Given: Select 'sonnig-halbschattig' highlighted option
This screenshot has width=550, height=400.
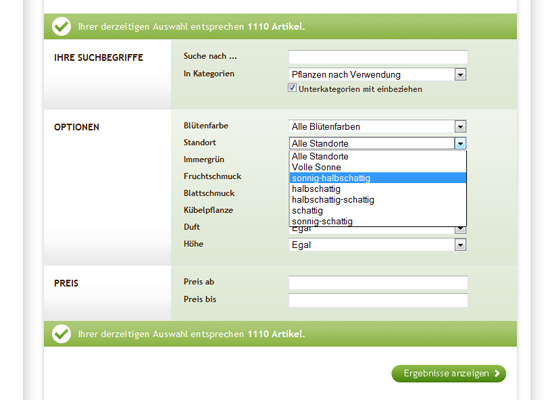Looking at the screenshot, I should coord(378,178).
